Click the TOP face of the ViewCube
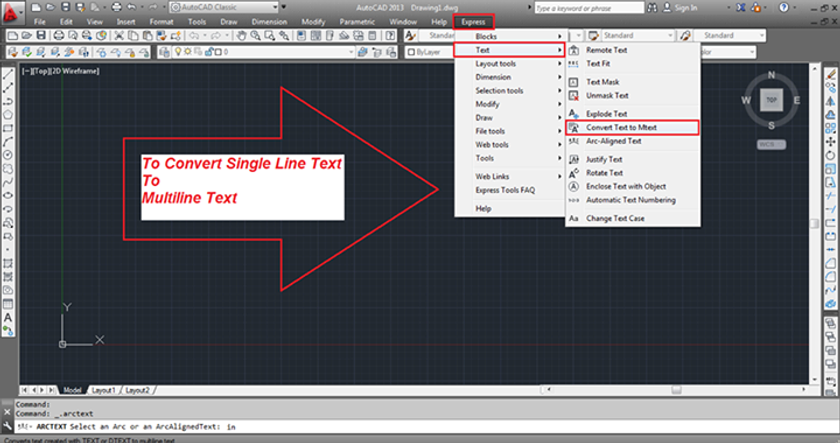Image resolution: width=840 pixels, height=443 pixels. (771, 100)
